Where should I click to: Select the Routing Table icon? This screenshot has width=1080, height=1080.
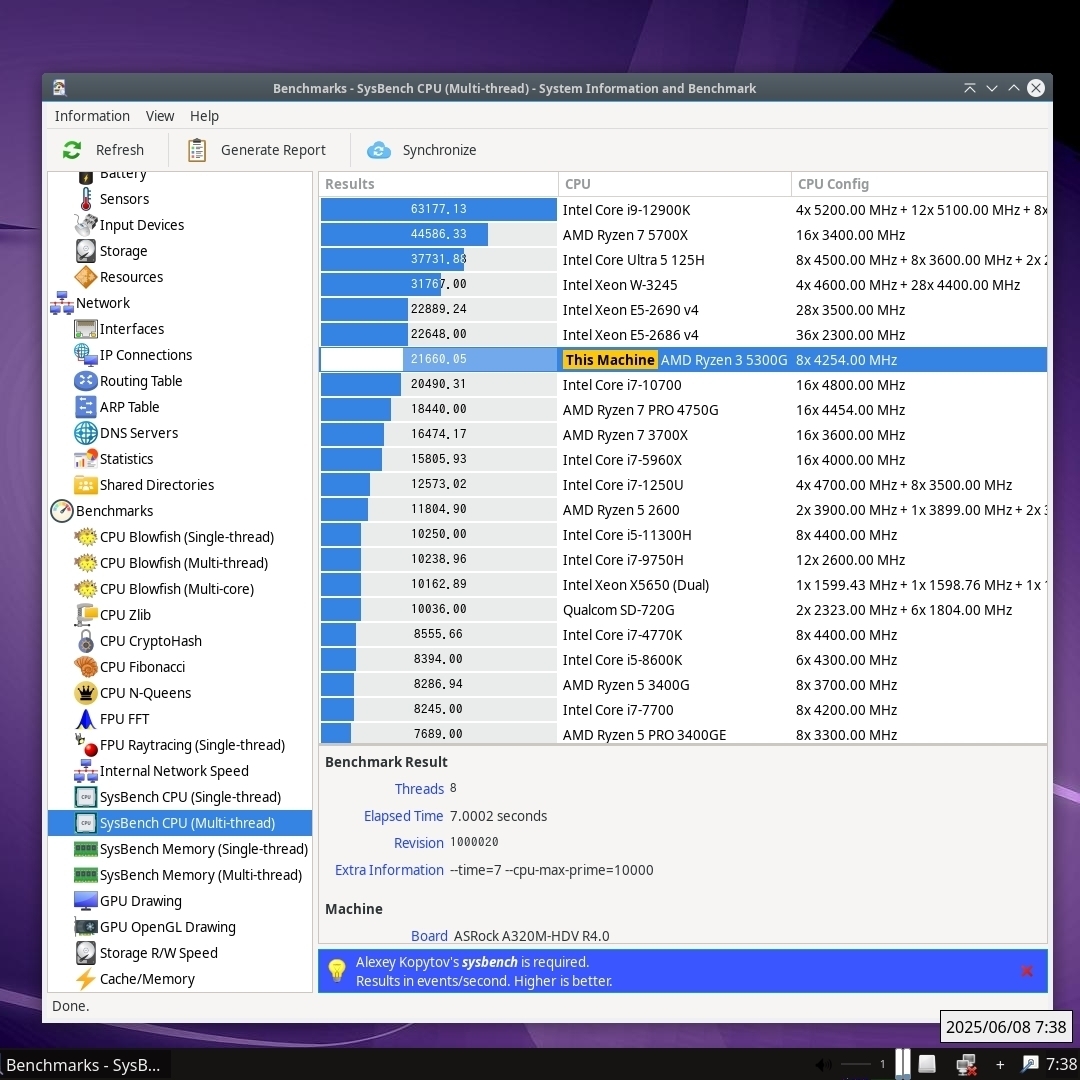[85, 381]
